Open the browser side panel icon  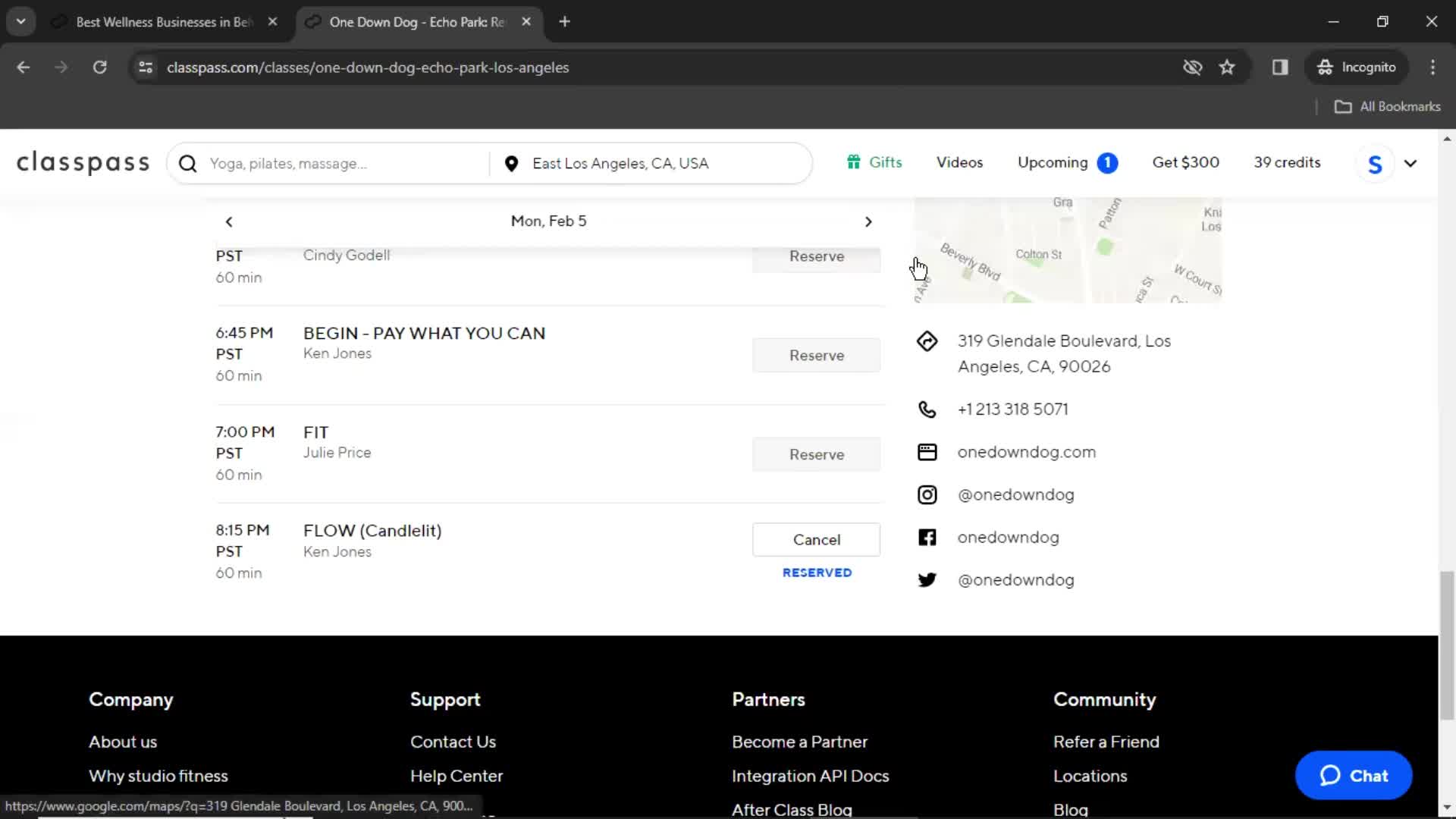pyautogui.click(x=1280, y=67)
